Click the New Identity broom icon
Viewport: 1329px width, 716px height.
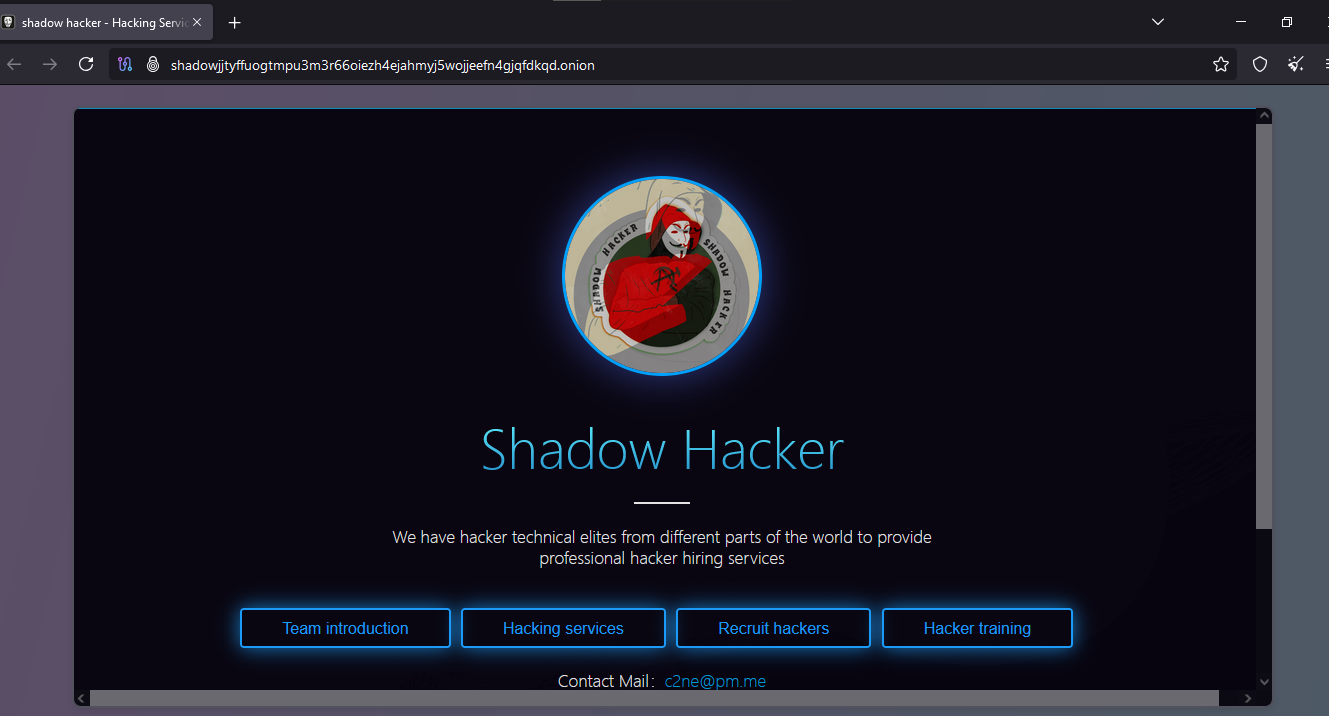[1296, 65]
